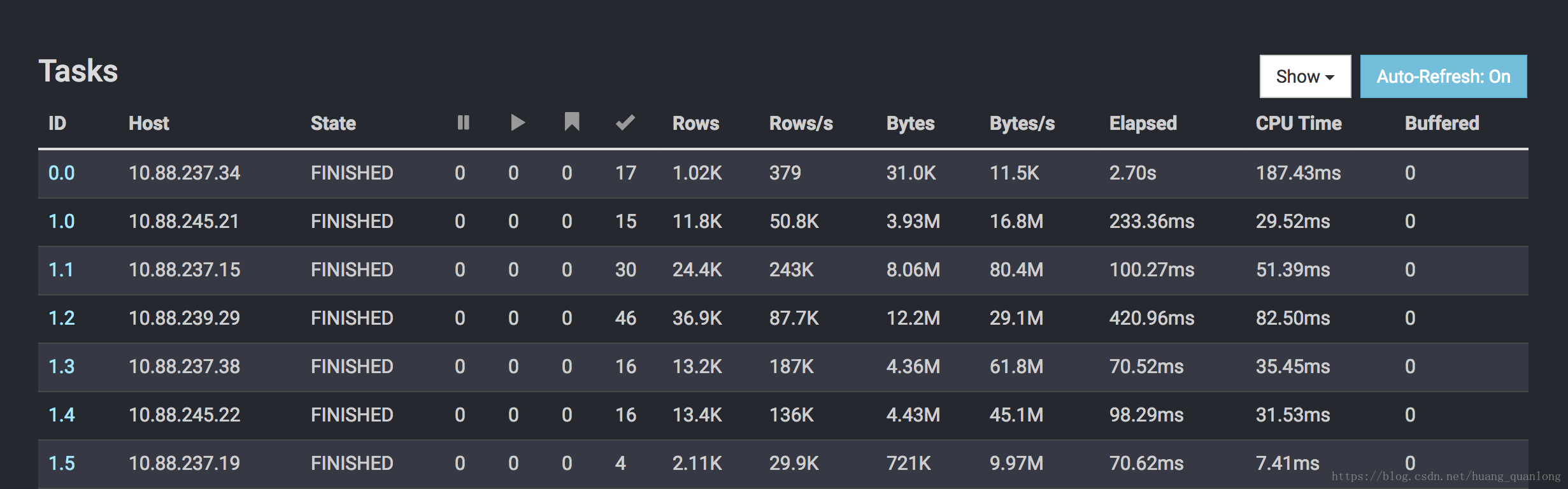1568x489 pixels.
Task: Open task 1.3 link
Action: click(x=62, y=367)
